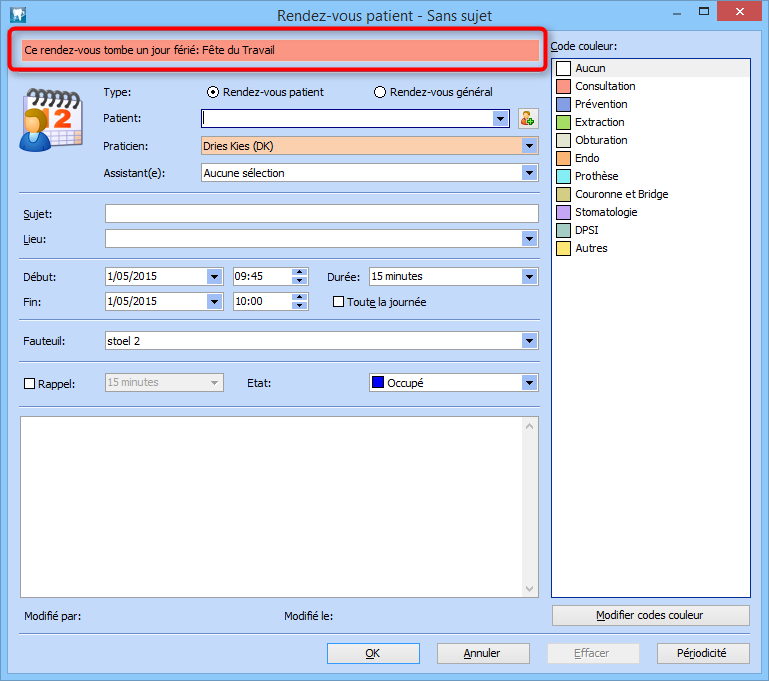Click the tooth application icon in title bar
The width and height of the screenshot is (769, 681).
(x=18, y=15)
